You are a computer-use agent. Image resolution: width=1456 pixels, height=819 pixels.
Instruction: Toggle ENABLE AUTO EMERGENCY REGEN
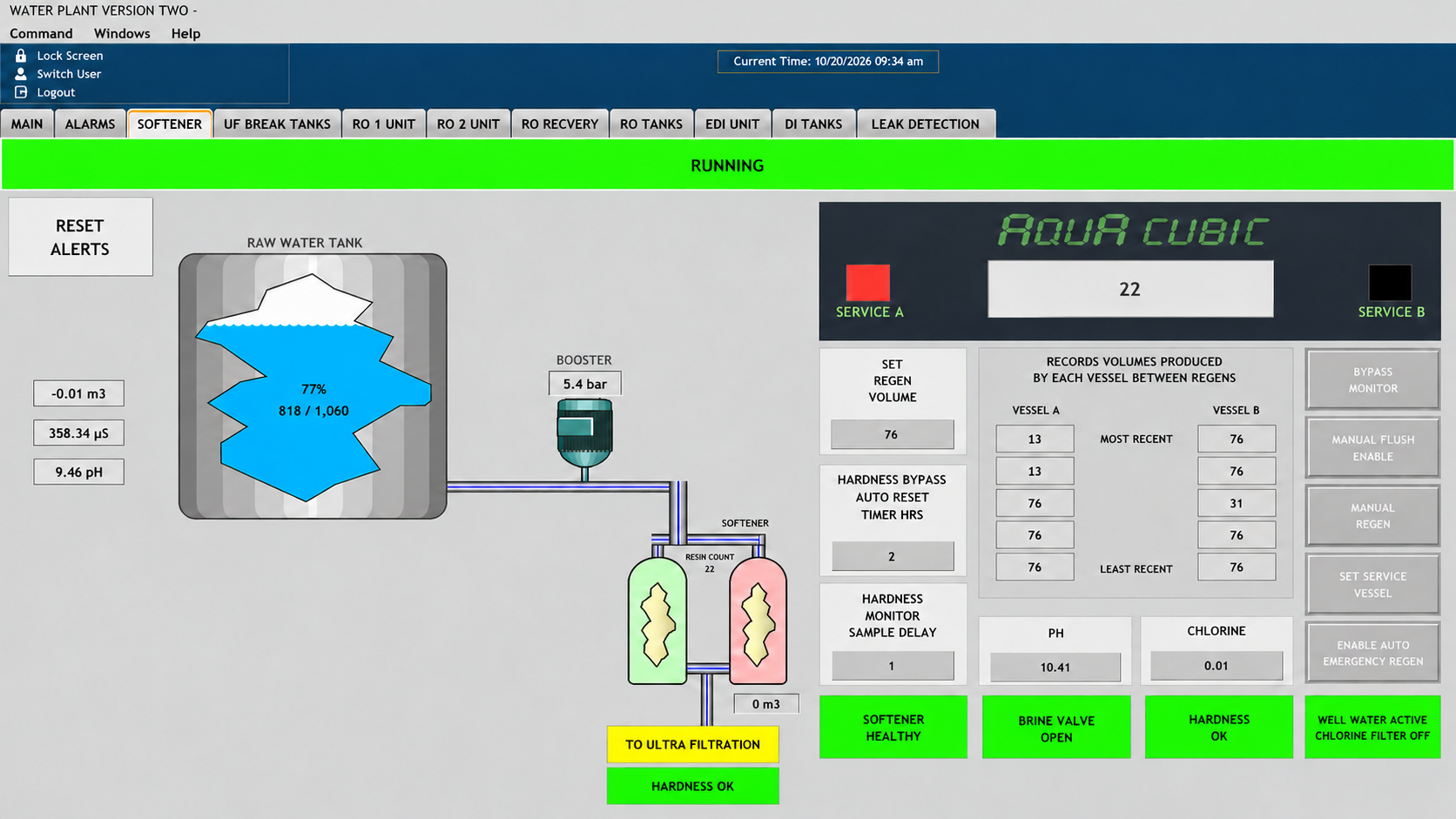click(1372, 653)
